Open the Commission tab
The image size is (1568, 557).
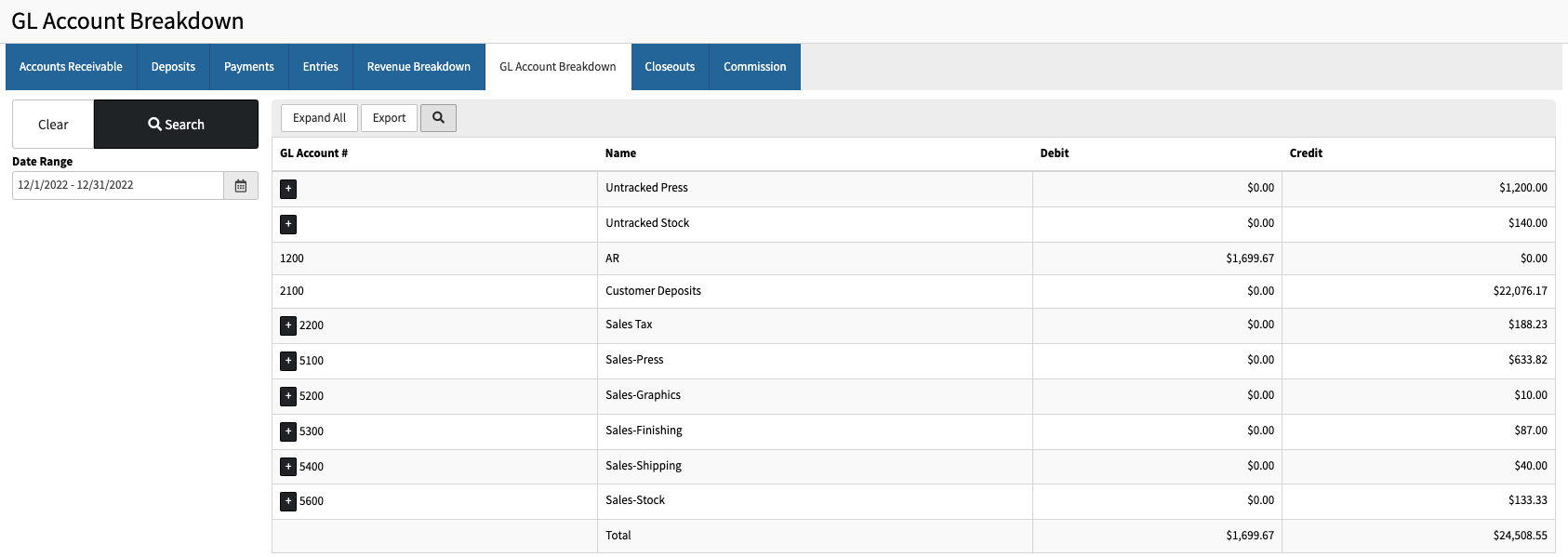tap(755, 67)
